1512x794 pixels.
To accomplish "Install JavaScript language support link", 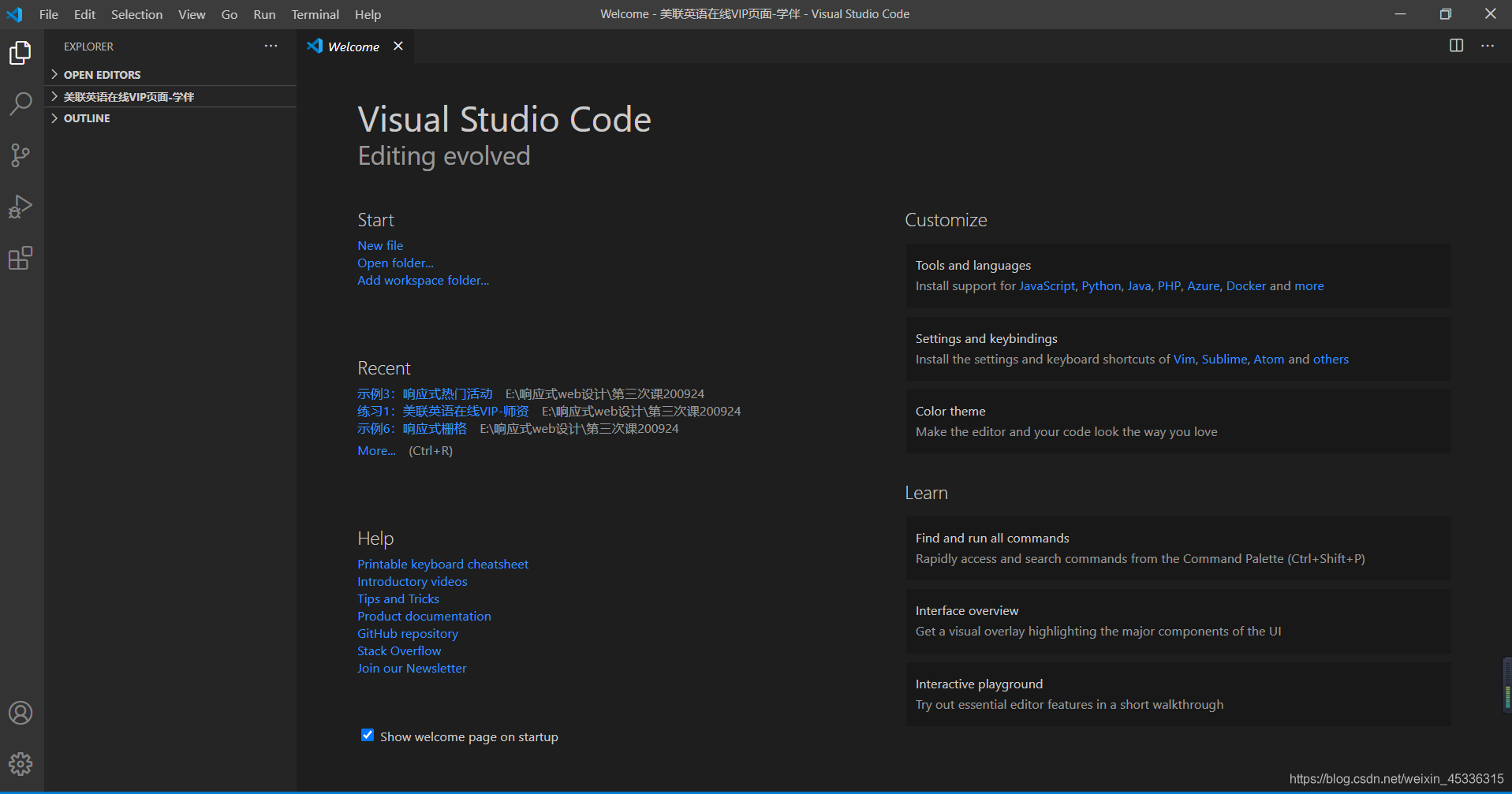I will point(1047,285).
